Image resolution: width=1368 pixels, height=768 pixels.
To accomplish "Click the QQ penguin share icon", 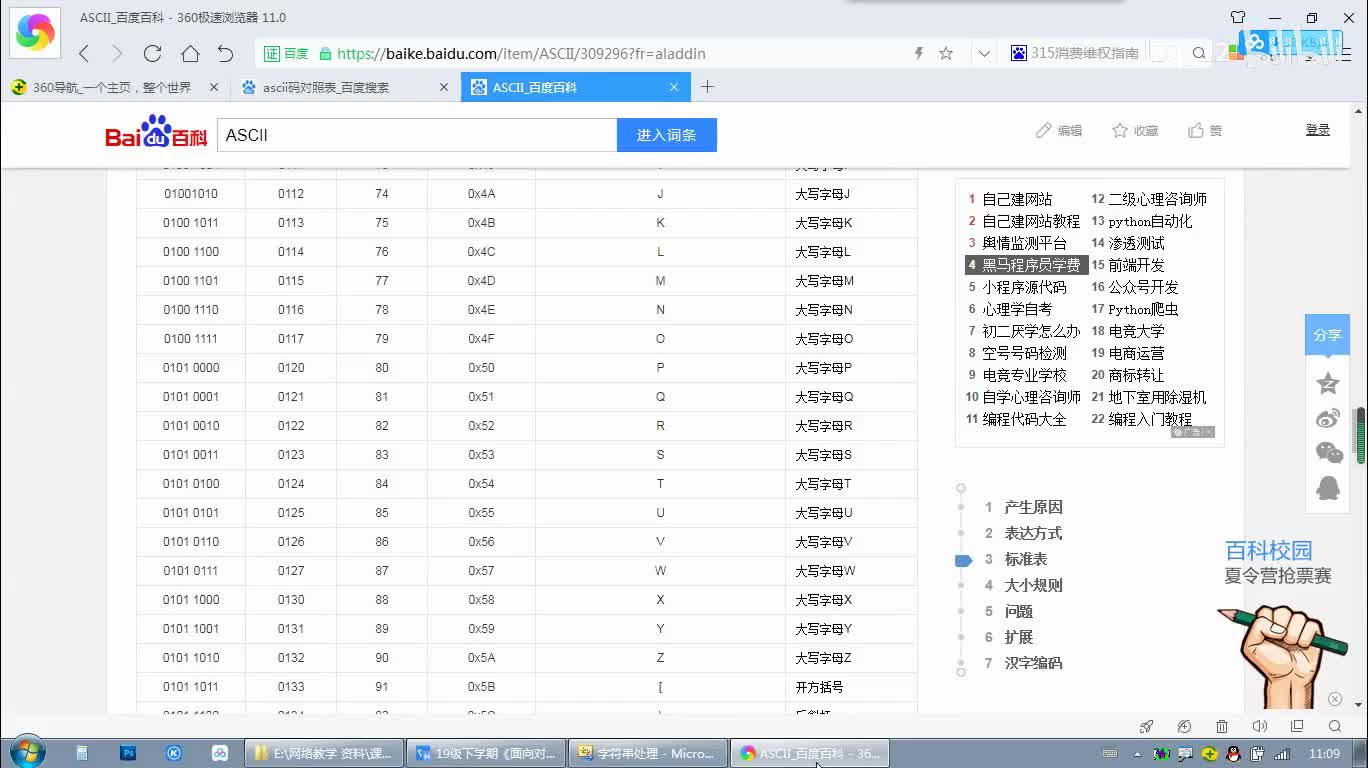I will [1328, 488].
